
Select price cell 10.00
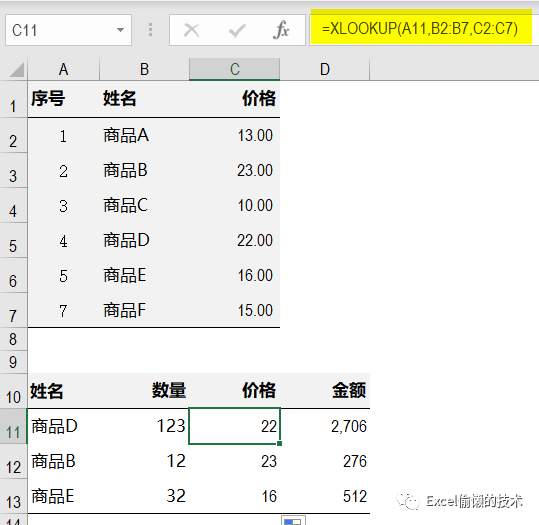click(234, 206)
